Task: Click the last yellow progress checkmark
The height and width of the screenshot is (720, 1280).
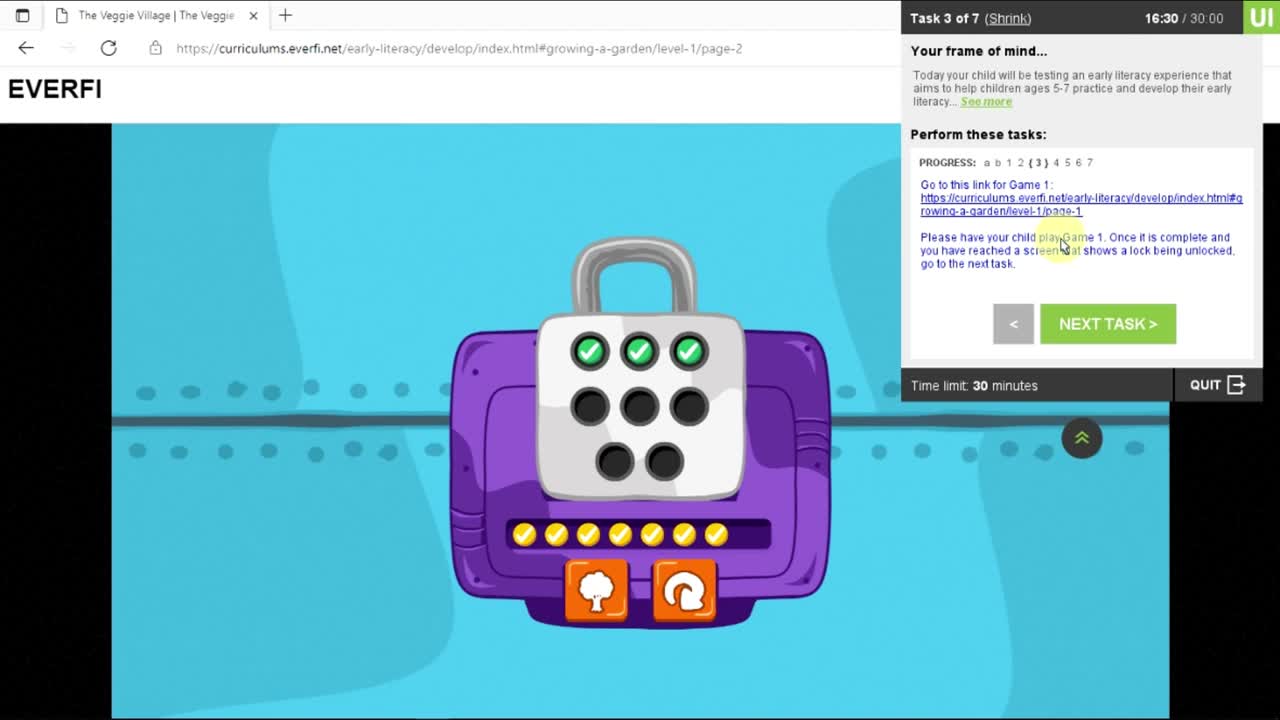Action: click(x=716, y=535)
